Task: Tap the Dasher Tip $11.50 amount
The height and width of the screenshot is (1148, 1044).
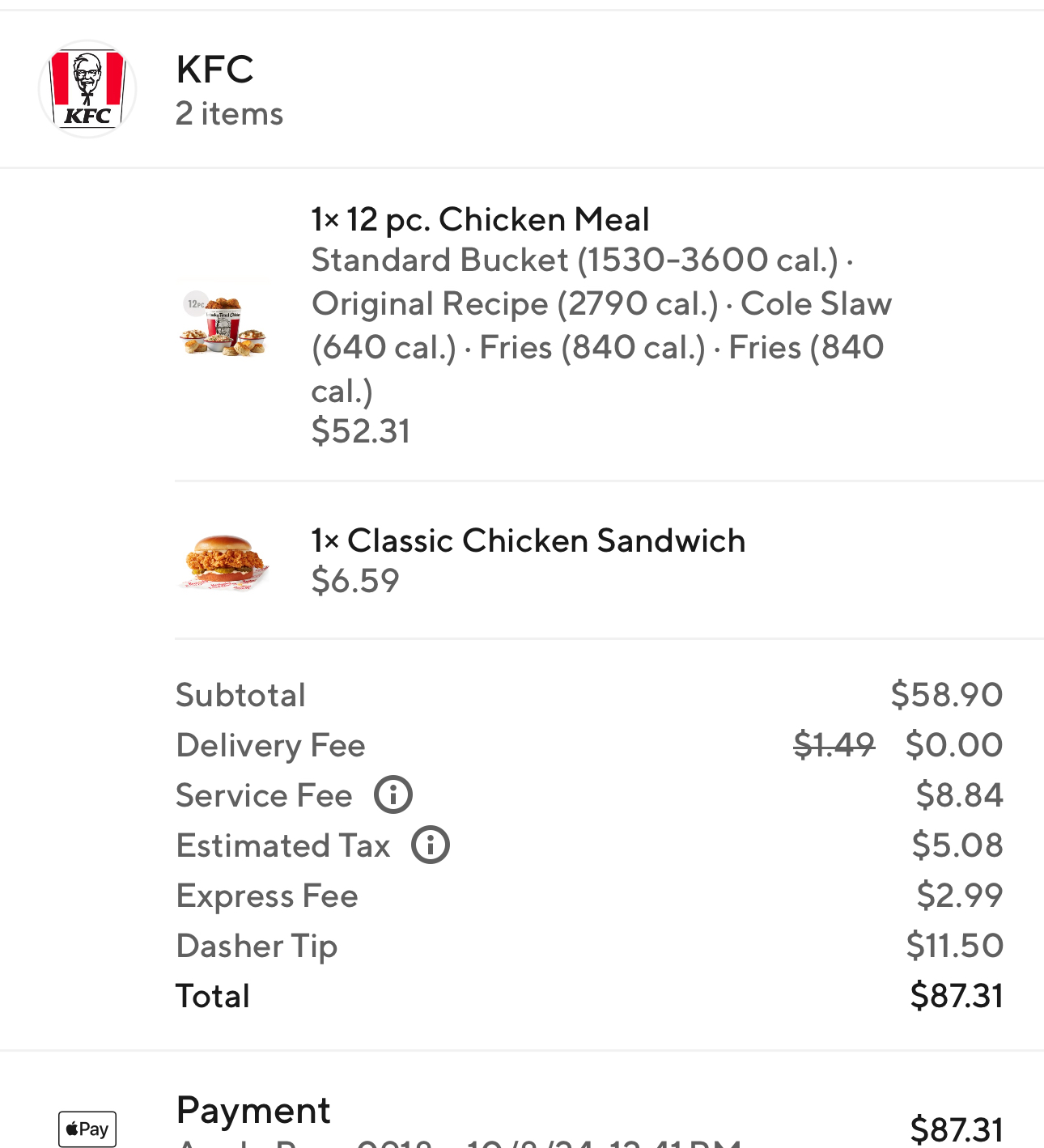Action: pyautogui.click(x=954, y=946)
